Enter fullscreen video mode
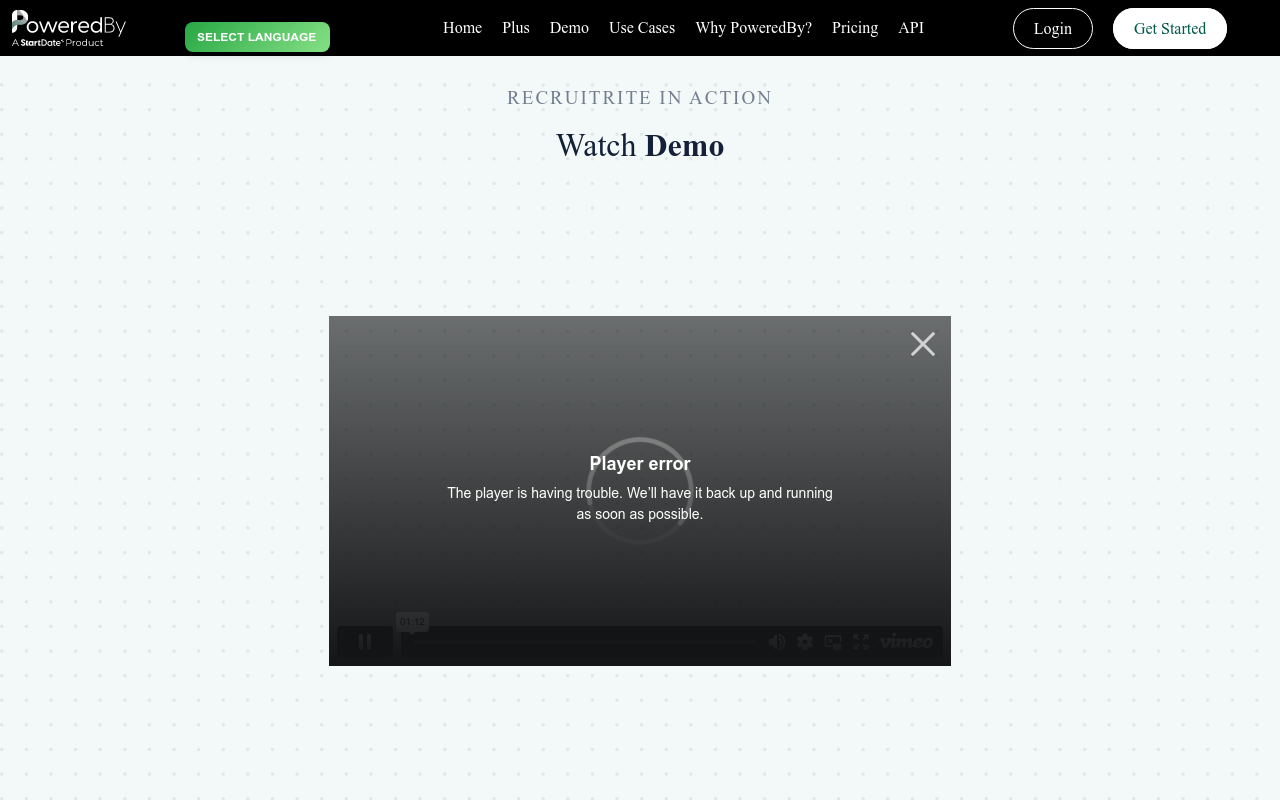Screen dimensions: 1280x800 tap(861, 642)
